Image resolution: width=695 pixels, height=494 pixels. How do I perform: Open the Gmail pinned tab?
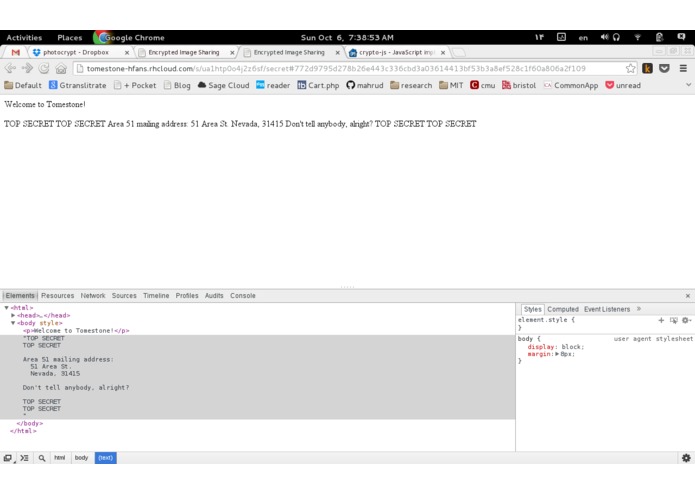tap(16, 52)
